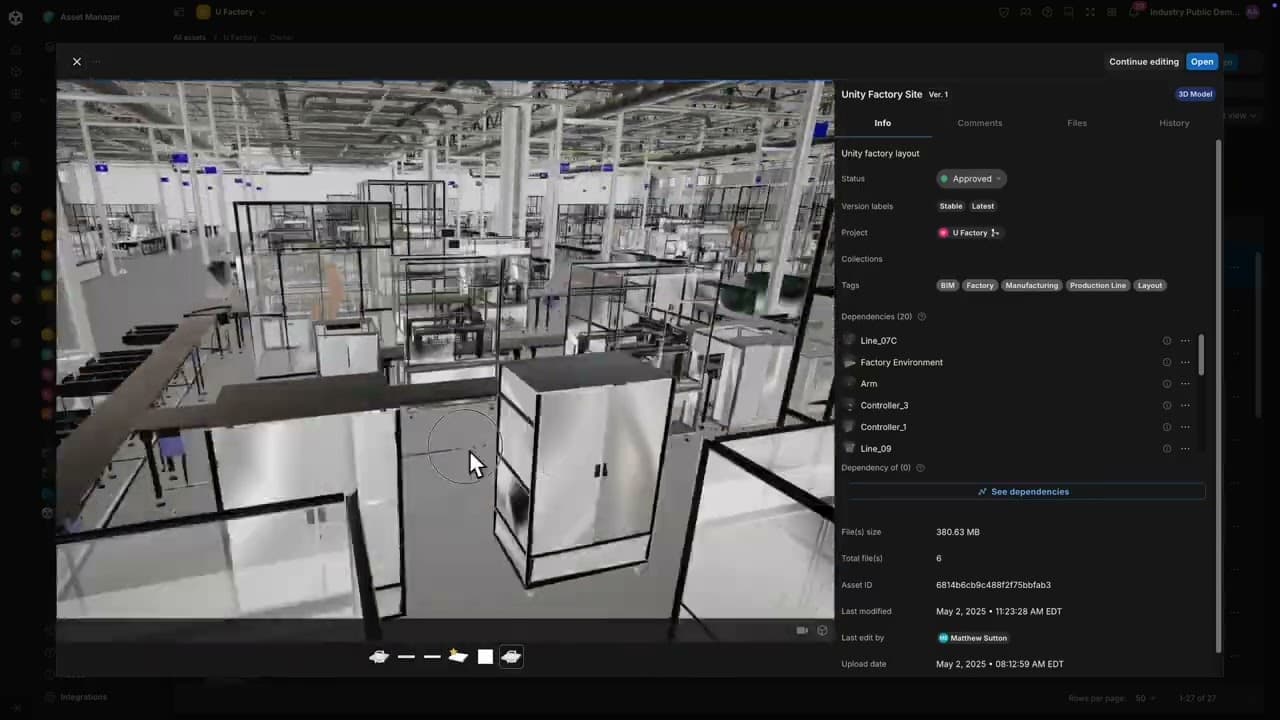The height and width of the screenshot is (720, 1280).
Task: Open more options for Controller_3
Action: point(1185,405)
